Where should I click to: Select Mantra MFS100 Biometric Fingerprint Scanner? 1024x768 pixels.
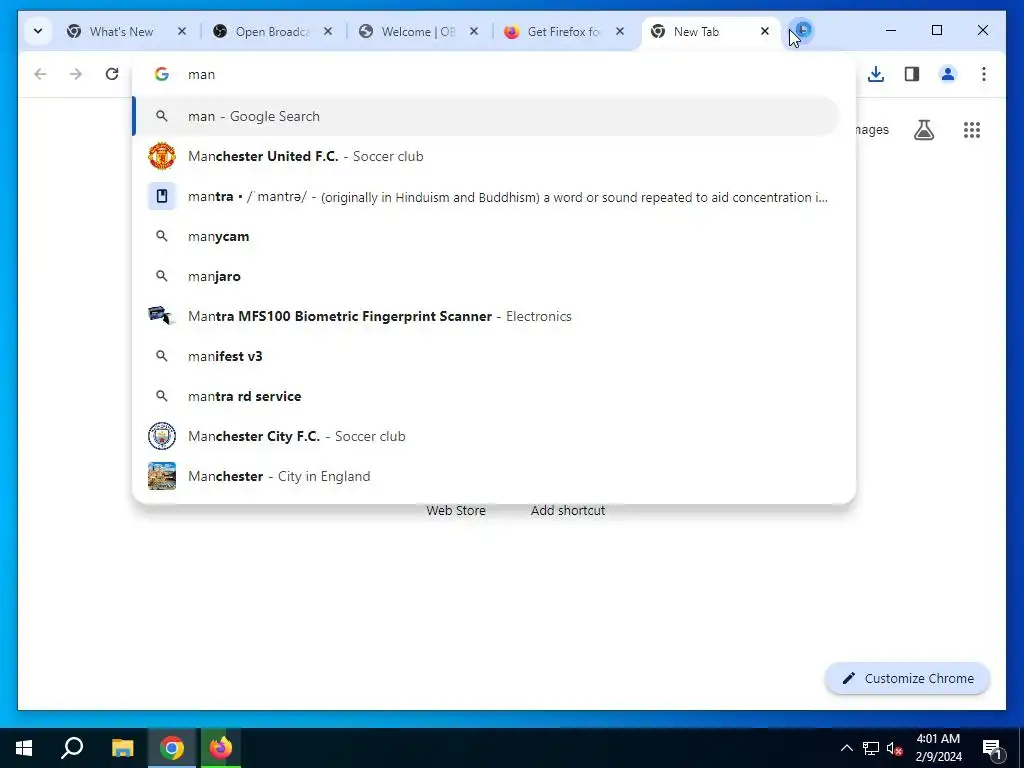487,316
